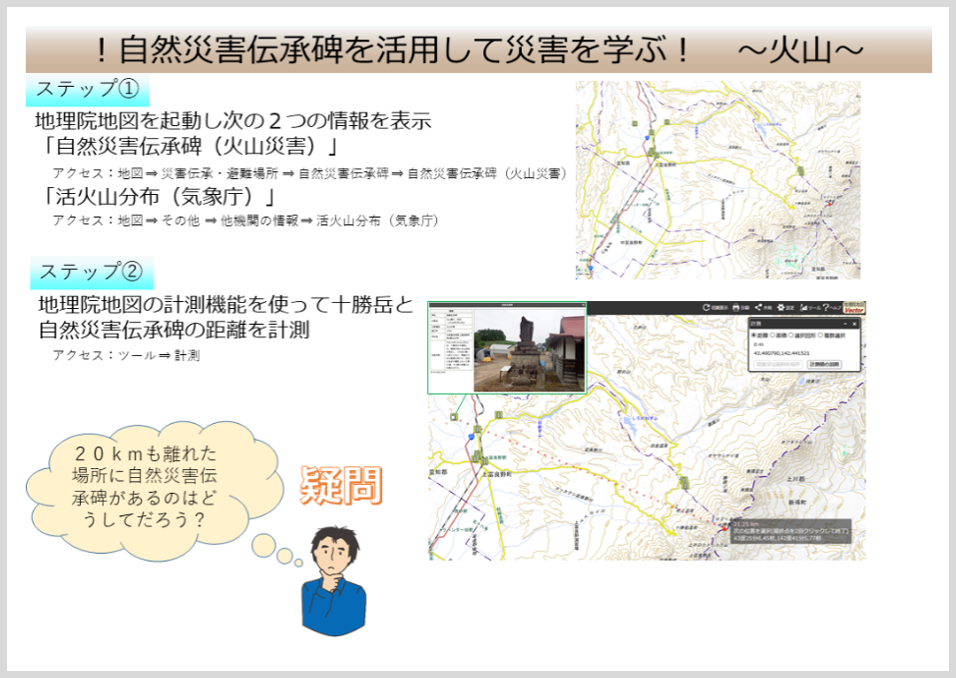
Task: Click the 「活火山分布（気象庁）」 text
Action: [x=160, y=196]
